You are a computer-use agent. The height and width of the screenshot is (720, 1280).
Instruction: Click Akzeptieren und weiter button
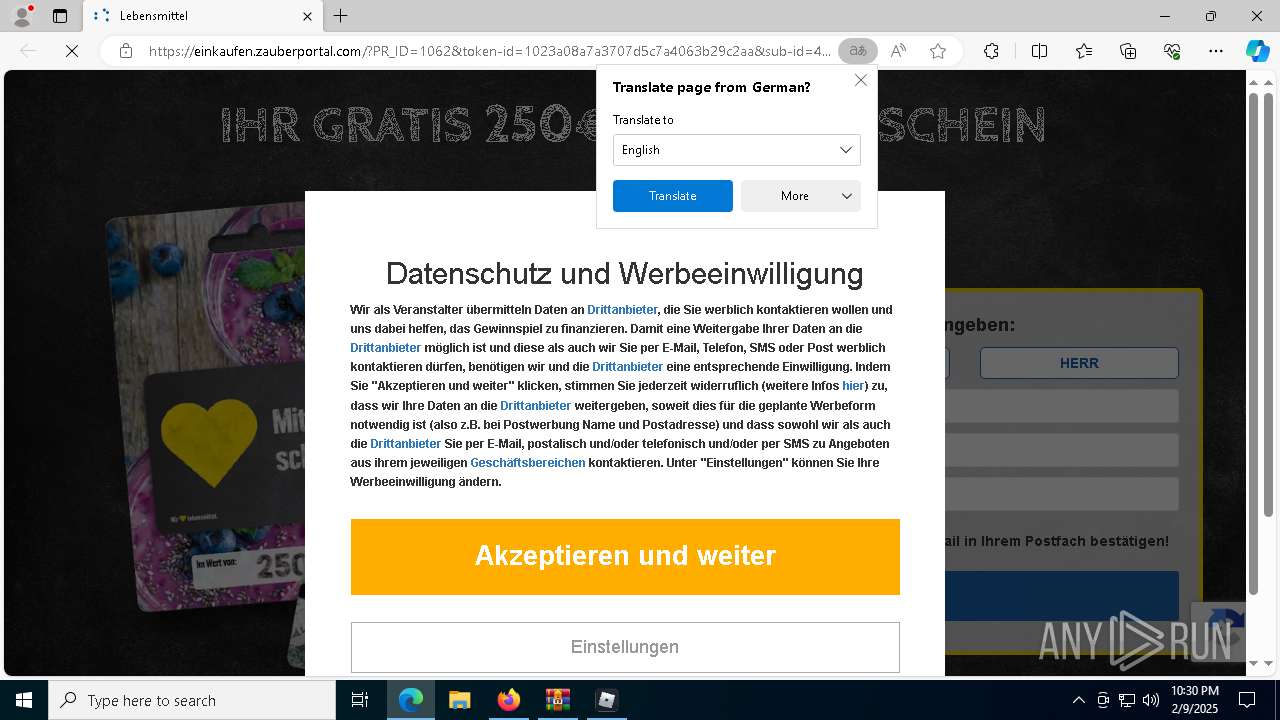(625, 556)
